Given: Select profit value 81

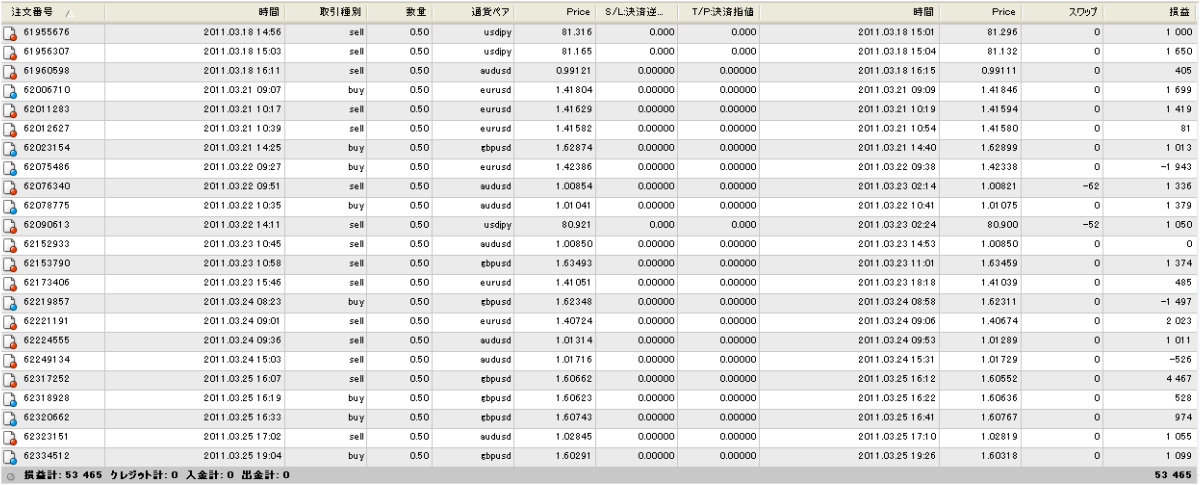Looking at the screenshot, I should click(x=1186, y=128).
